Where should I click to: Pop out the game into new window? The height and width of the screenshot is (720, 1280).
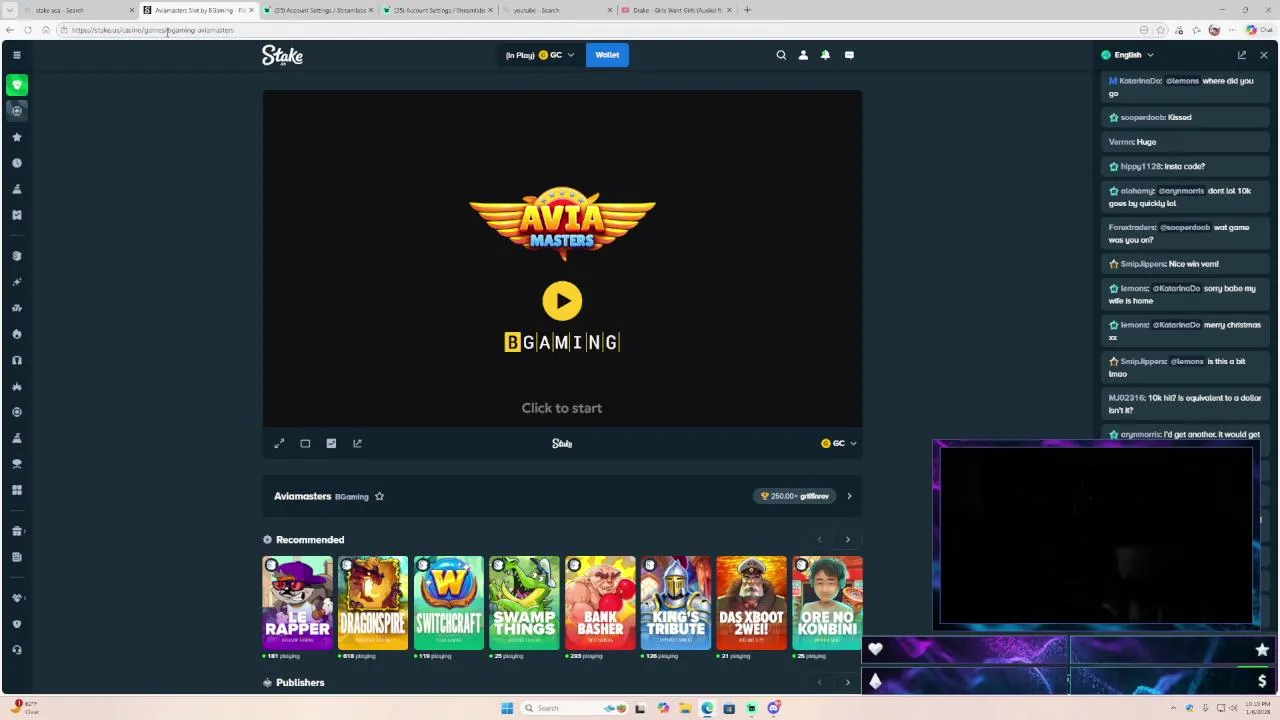pyautogui.click(x=357, y=443)
